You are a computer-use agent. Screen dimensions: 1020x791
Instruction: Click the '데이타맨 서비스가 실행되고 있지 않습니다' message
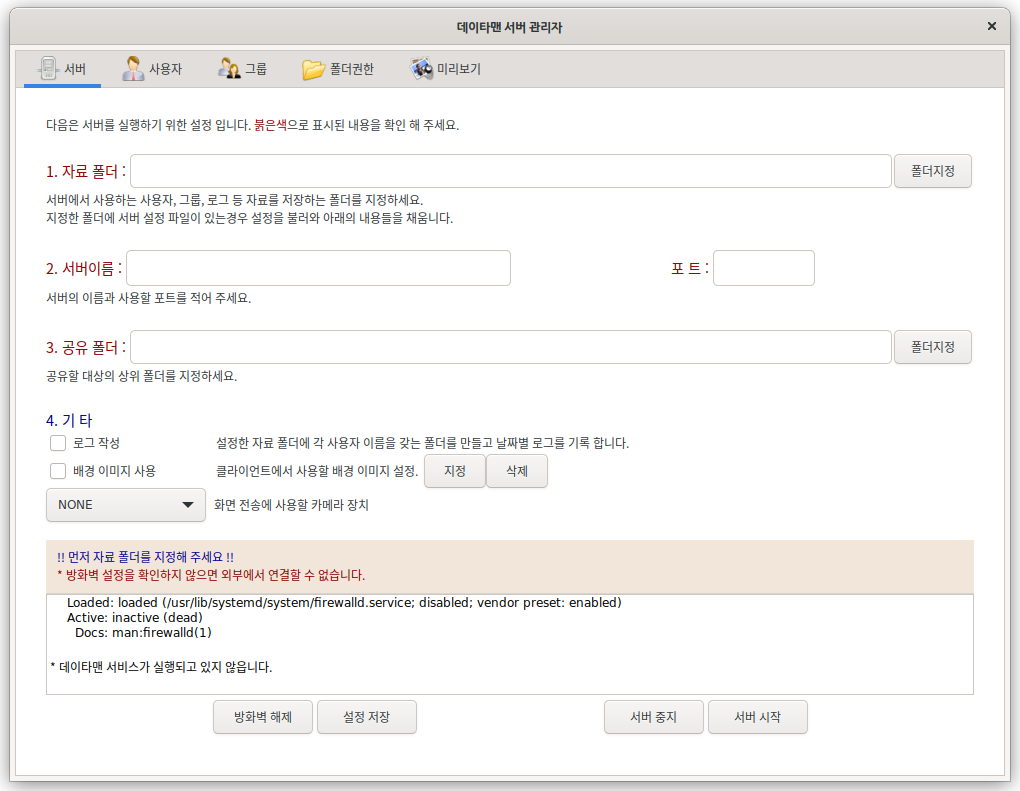(161, 667)
